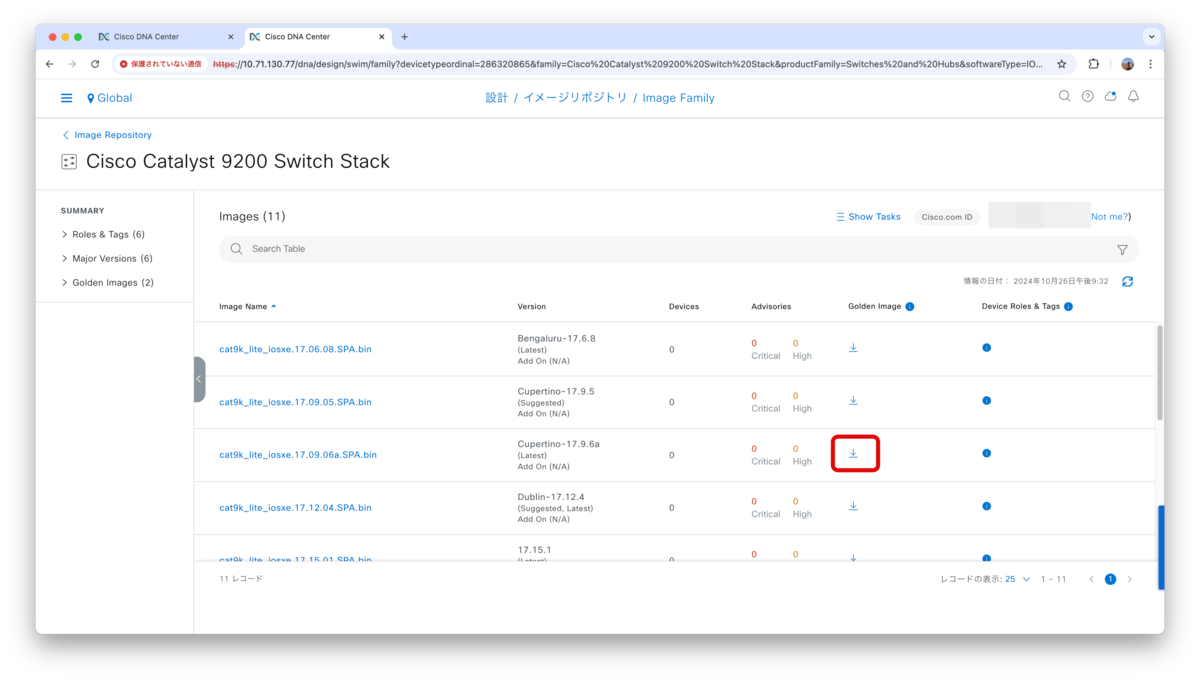Click the 保護されていない通信 security warning
This screenshot has height=681, width=1200.
click(160, 64)
